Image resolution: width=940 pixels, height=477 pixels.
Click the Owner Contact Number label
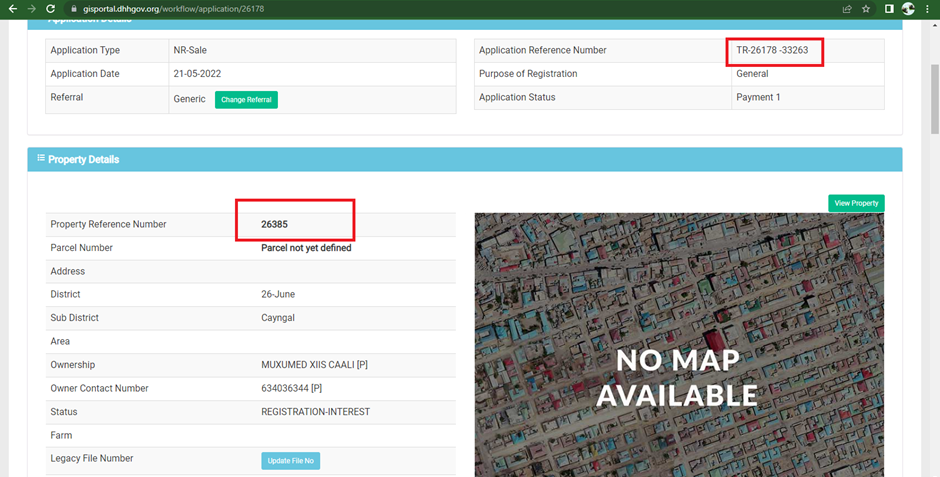[x=100, y=388]
